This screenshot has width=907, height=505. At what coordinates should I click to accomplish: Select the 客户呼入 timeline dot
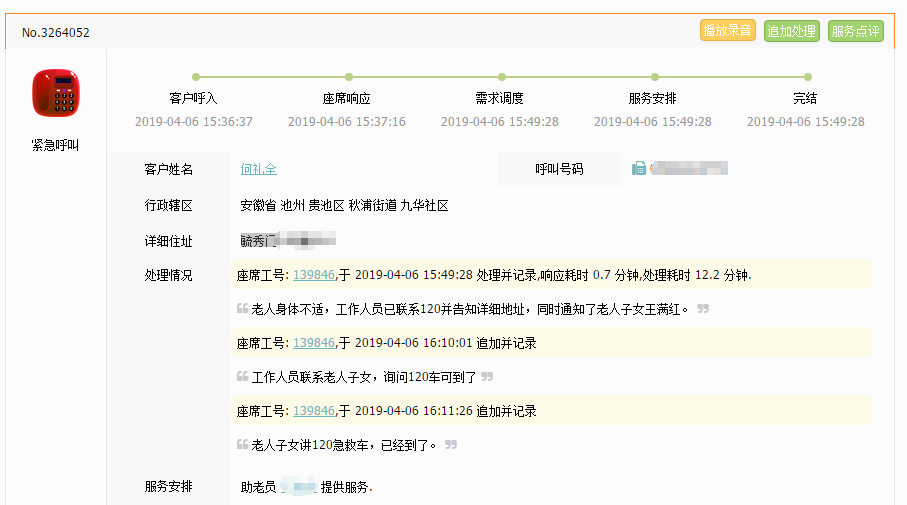coord(196,77)
